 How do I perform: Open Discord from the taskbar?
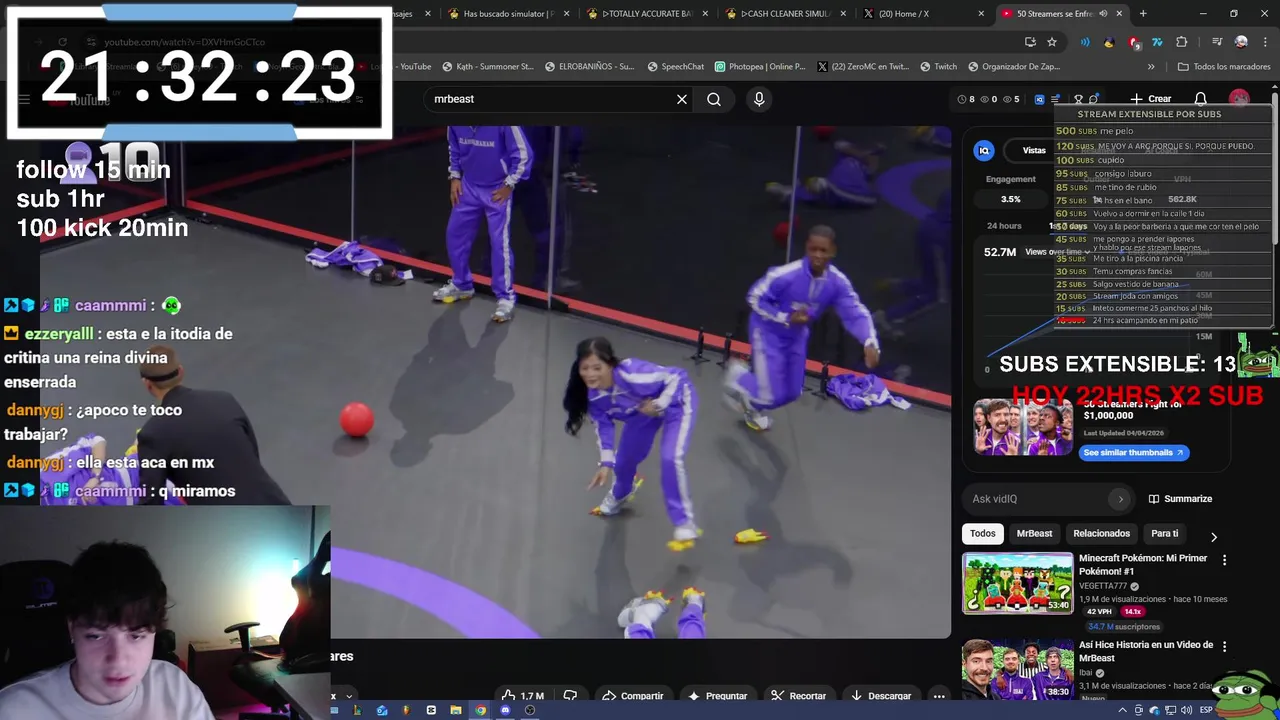(505, 710)
